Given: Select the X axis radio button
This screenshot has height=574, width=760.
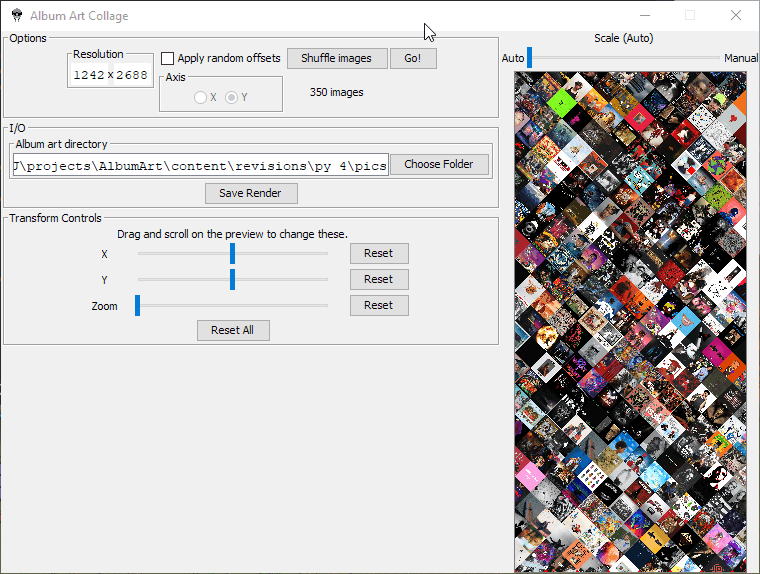Looking at the screenshot, I should (x=200, y=97).
